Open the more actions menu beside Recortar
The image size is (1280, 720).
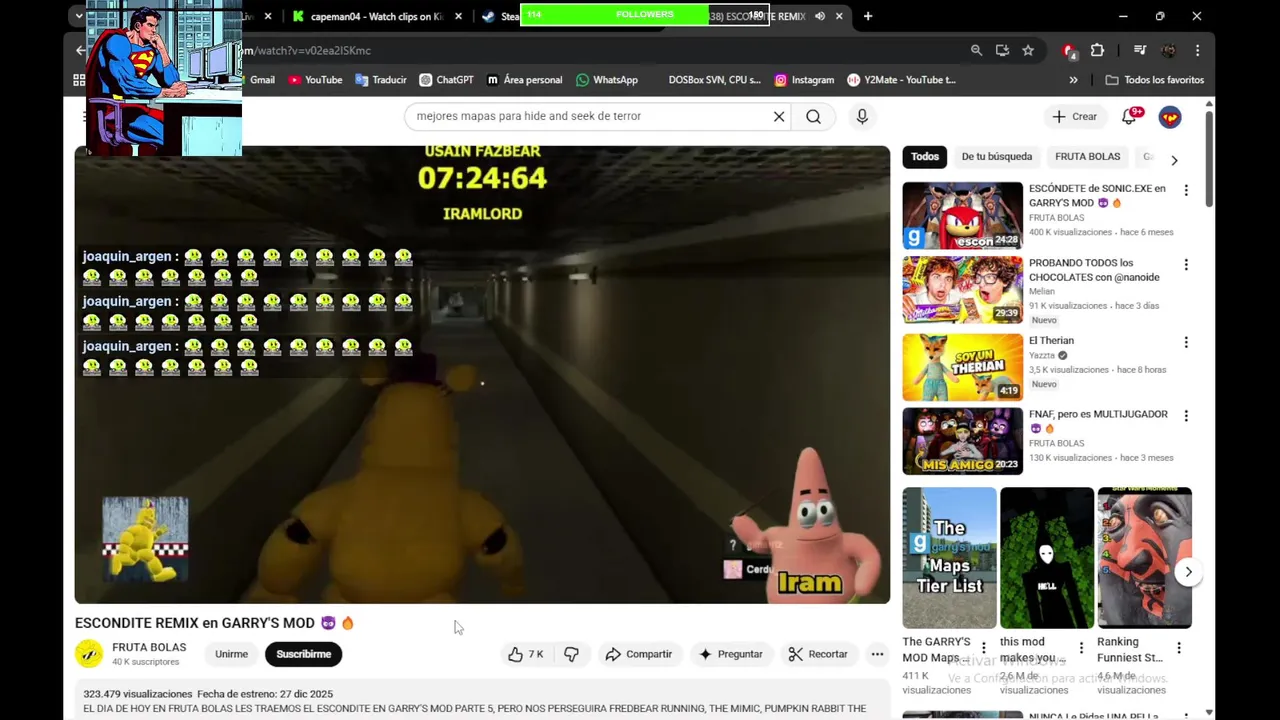click(877, 654)
